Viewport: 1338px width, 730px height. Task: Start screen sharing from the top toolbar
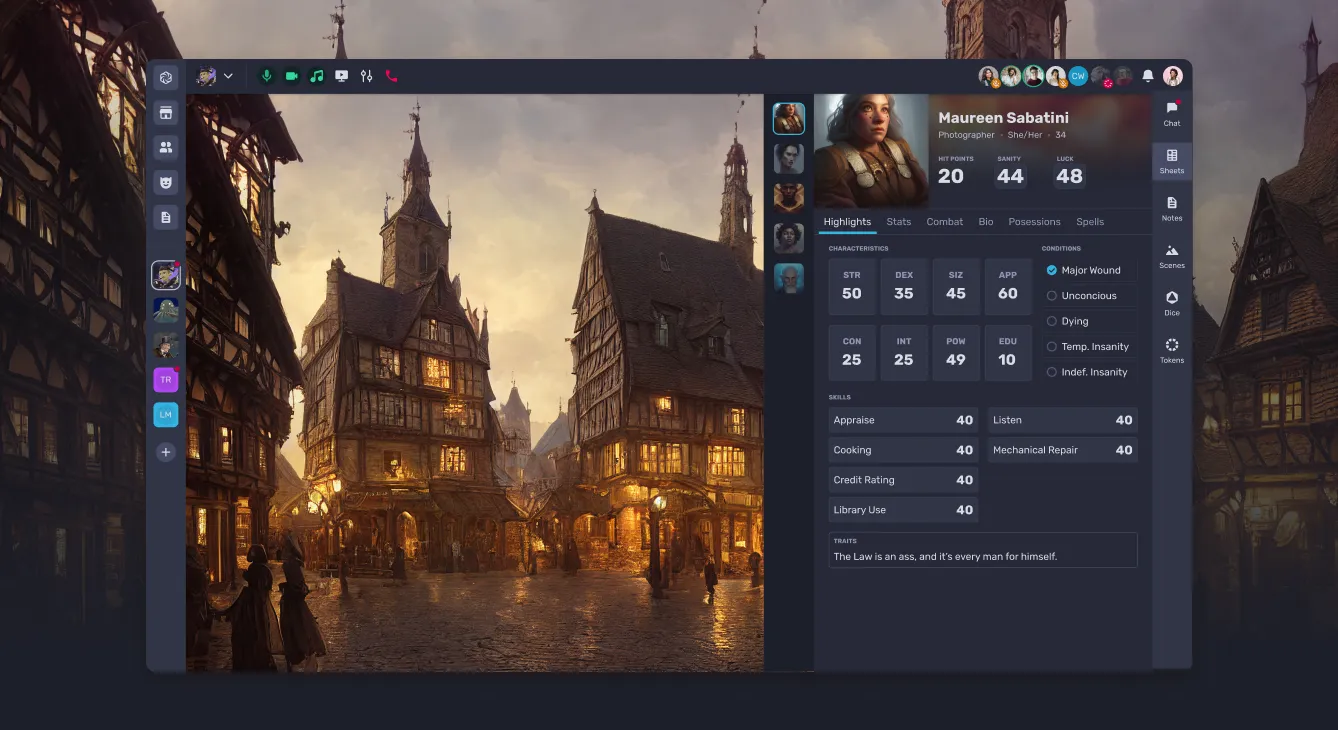click(x=341, y=75)
